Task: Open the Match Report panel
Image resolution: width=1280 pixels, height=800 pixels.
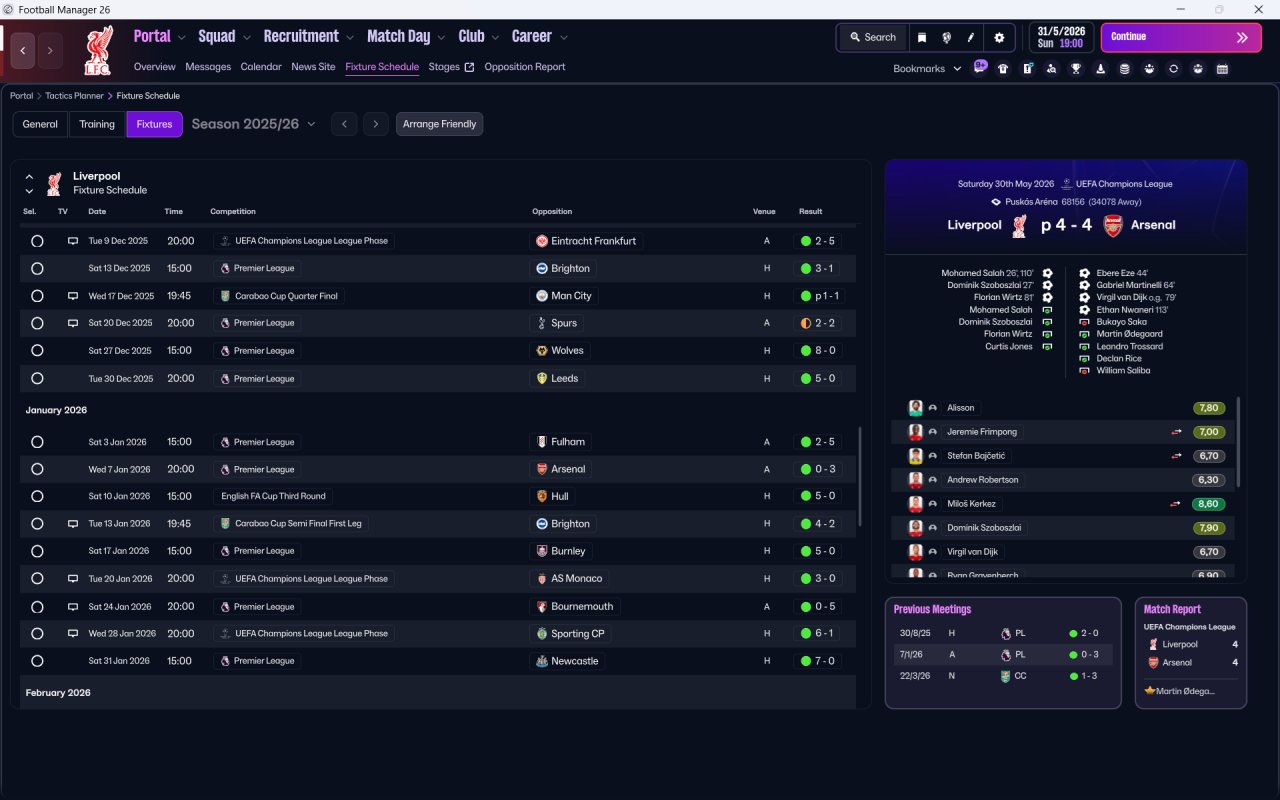Action: click(x=1191, y=653)
